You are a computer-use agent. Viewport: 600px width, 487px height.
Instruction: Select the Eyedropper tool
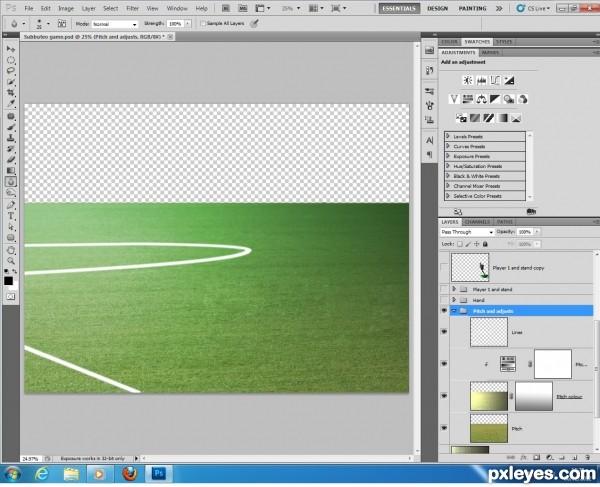tap(11, 104)
